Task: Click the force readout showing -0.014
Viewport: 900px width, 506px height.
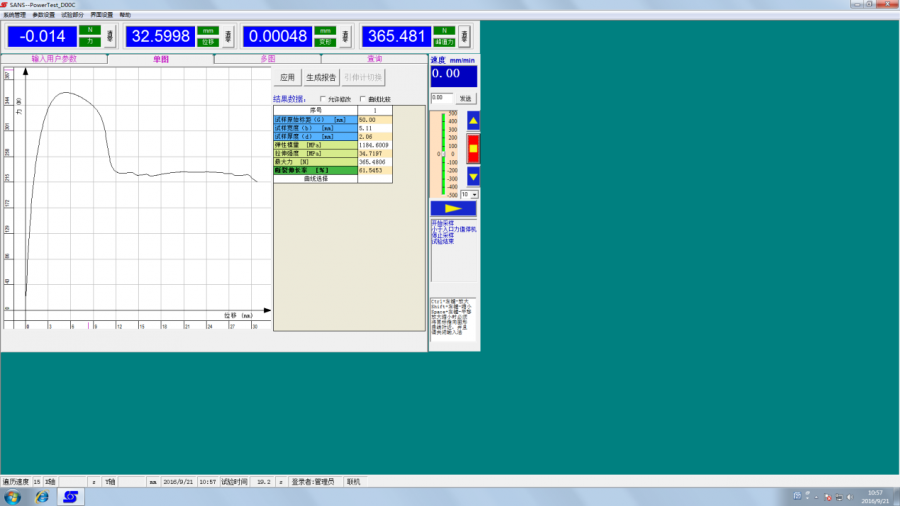Action: pos(42,36)
